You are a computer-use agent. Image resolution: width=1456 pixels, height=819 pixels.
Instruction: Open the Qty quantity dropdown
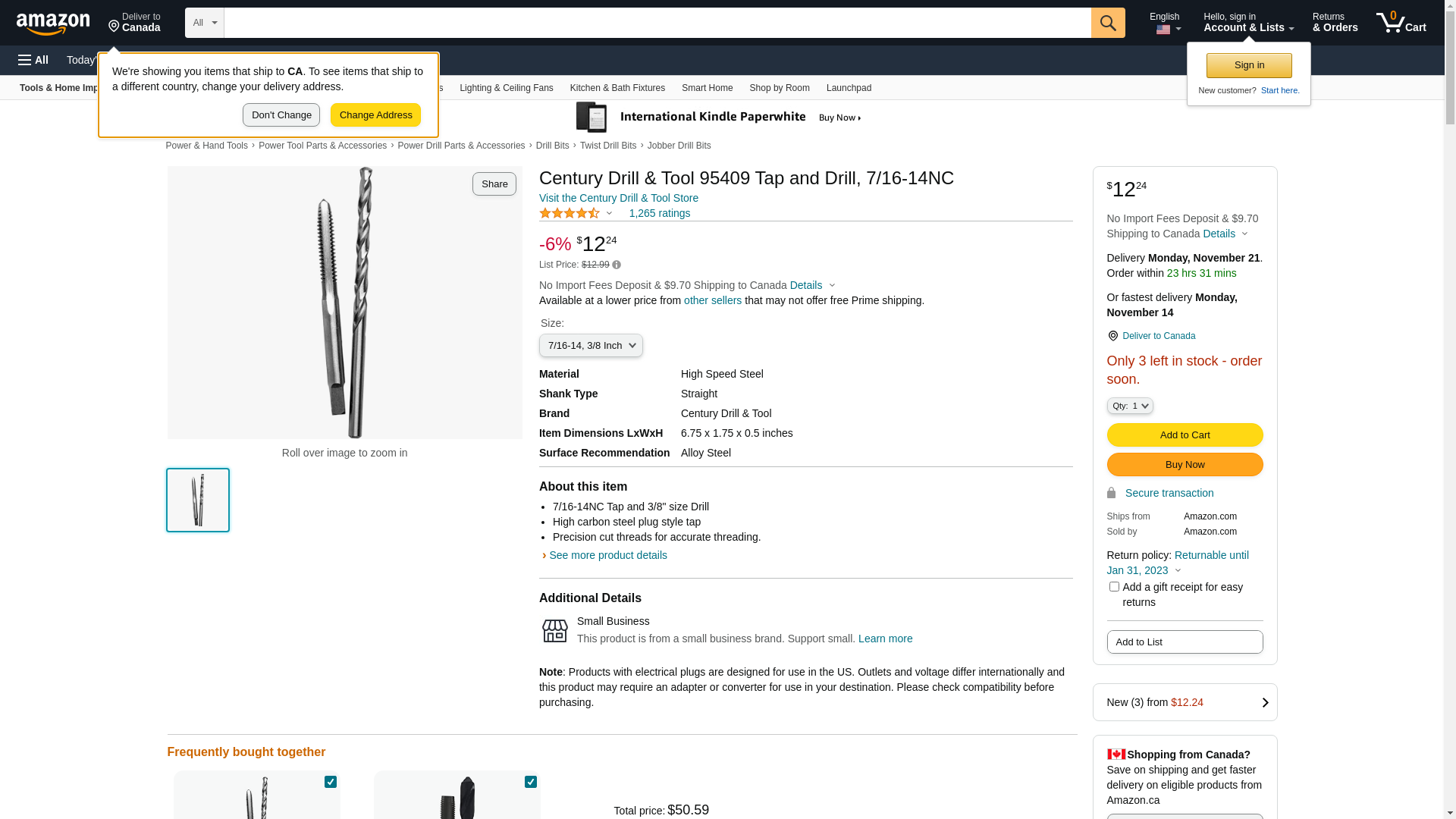[1129, 406]
